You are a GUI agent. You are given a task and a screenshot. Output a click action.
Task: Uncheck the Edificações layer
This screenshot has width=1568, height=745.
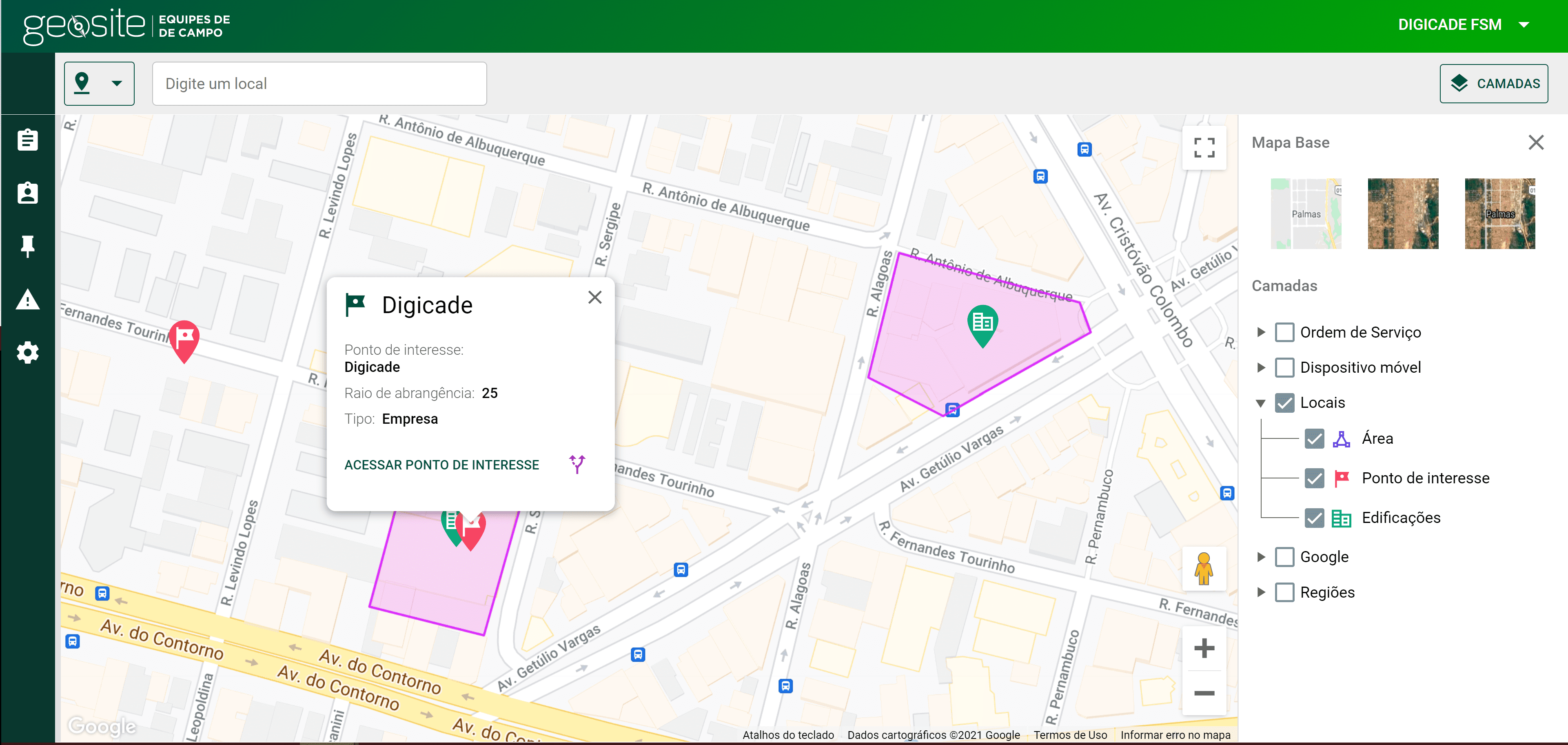click(x=1314, y=518)
